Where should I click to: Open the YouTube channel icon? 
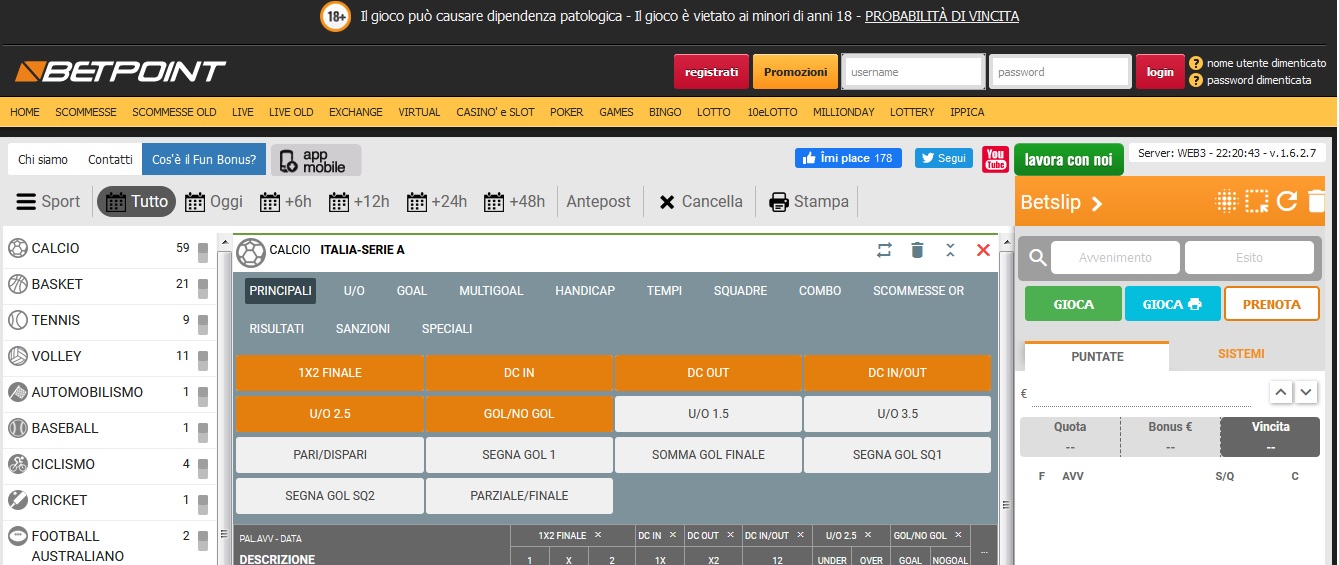[995, 159]
